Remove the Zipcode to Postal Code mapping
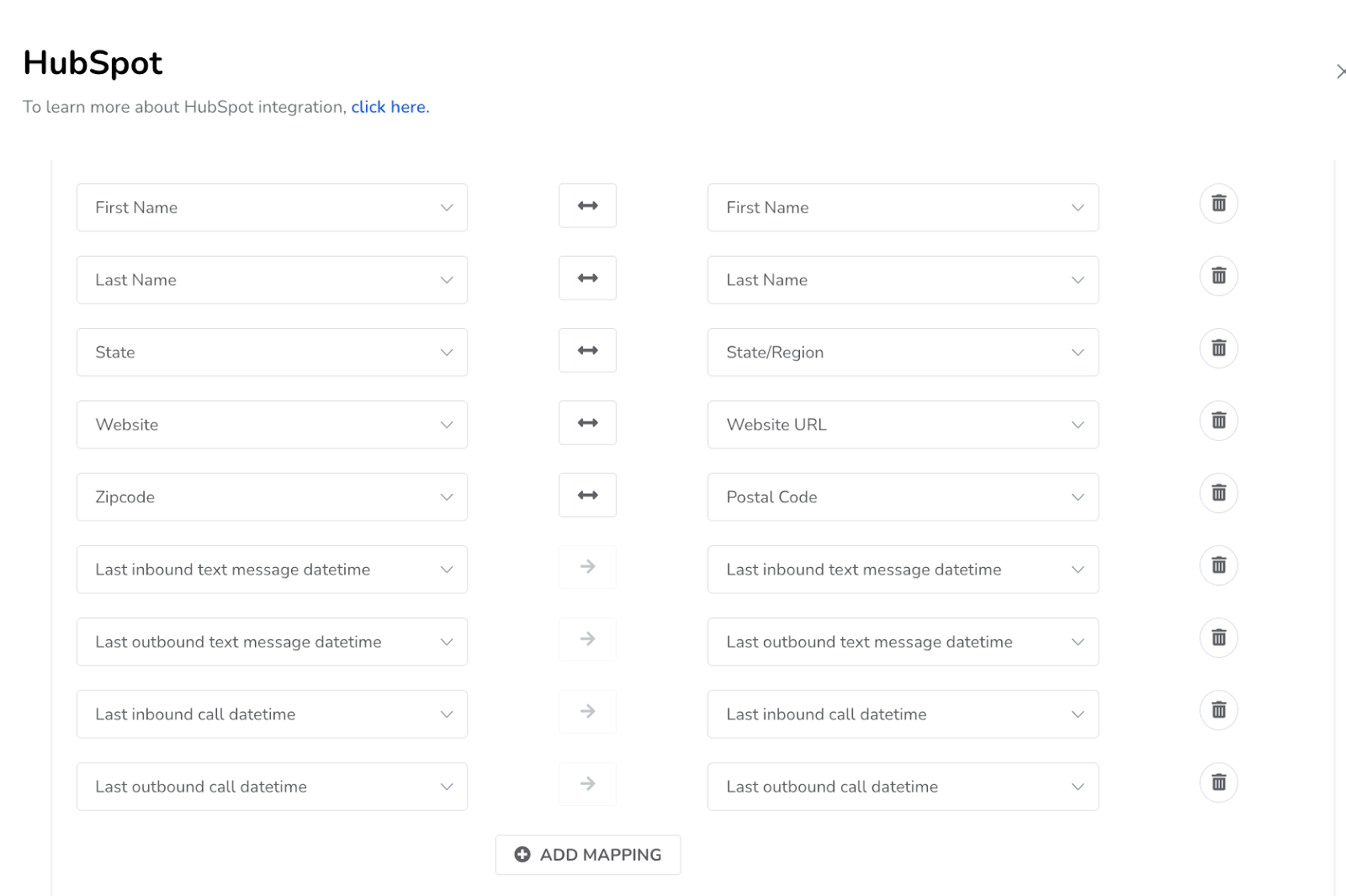This screenshot has width=1346, height=896. (x=1218, y=493)
